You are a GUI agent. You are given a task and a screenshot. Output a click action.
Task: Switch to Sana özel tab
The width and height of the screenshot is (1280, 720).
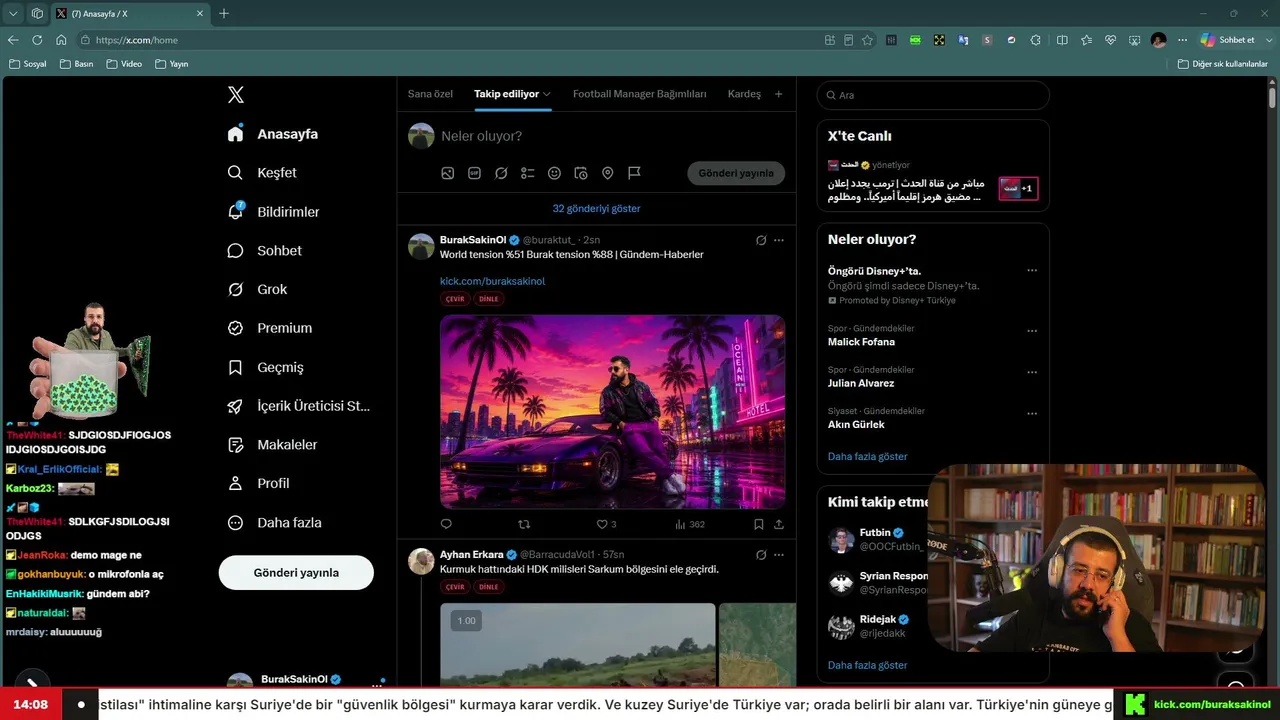tap(430, 94)
